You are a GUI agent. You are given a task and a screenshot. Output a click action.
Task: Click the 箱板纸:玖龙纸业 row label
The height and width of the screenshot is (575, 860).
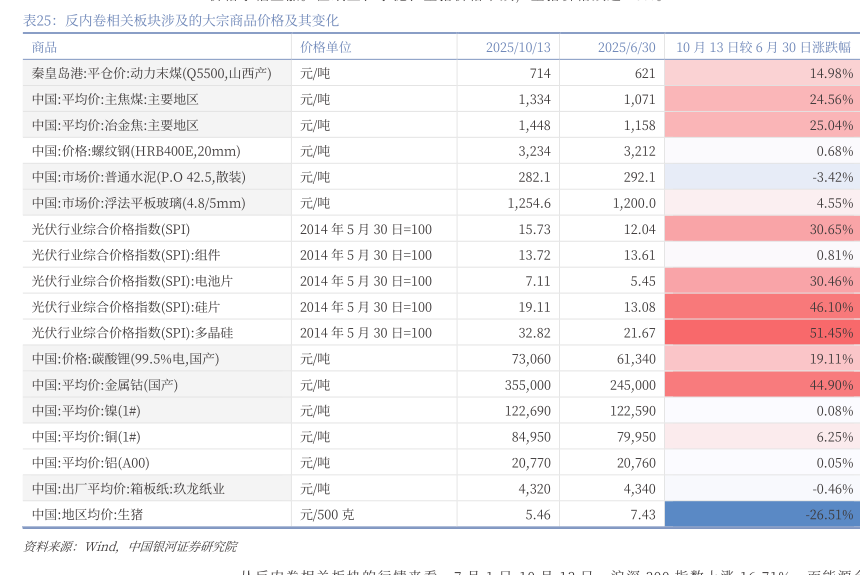coord(128,489)
